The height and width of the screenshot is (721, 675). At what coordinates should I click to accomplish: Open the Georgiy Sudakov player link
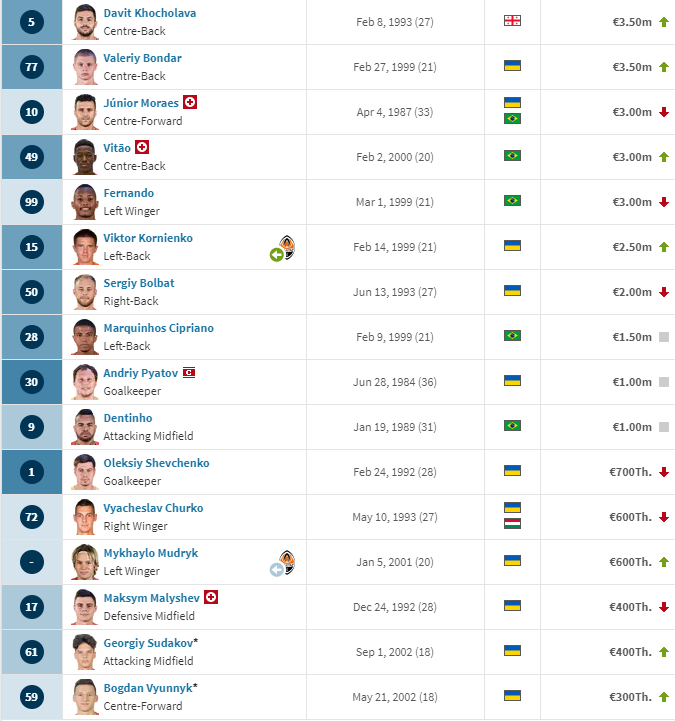(148, 643)
